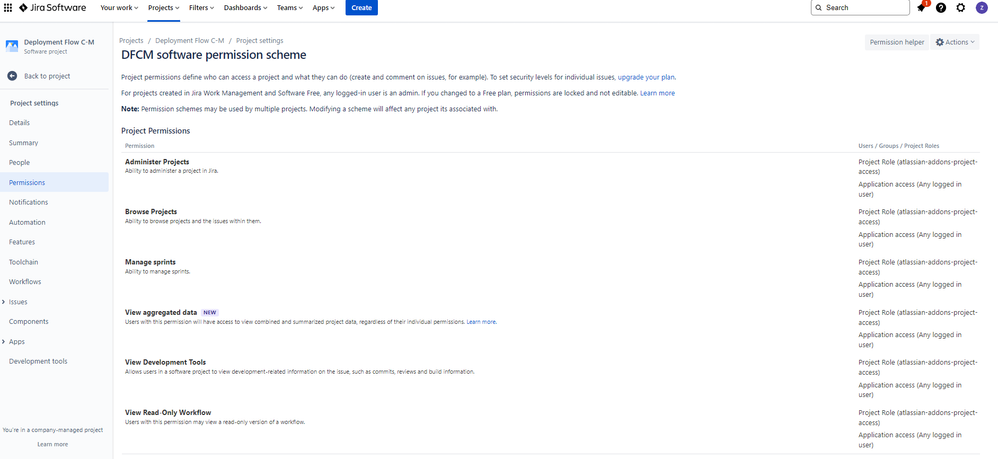This screenshot has height=459, width=998.
Task: Click the Project settings breadcrumb
Action: coord(260,40)
